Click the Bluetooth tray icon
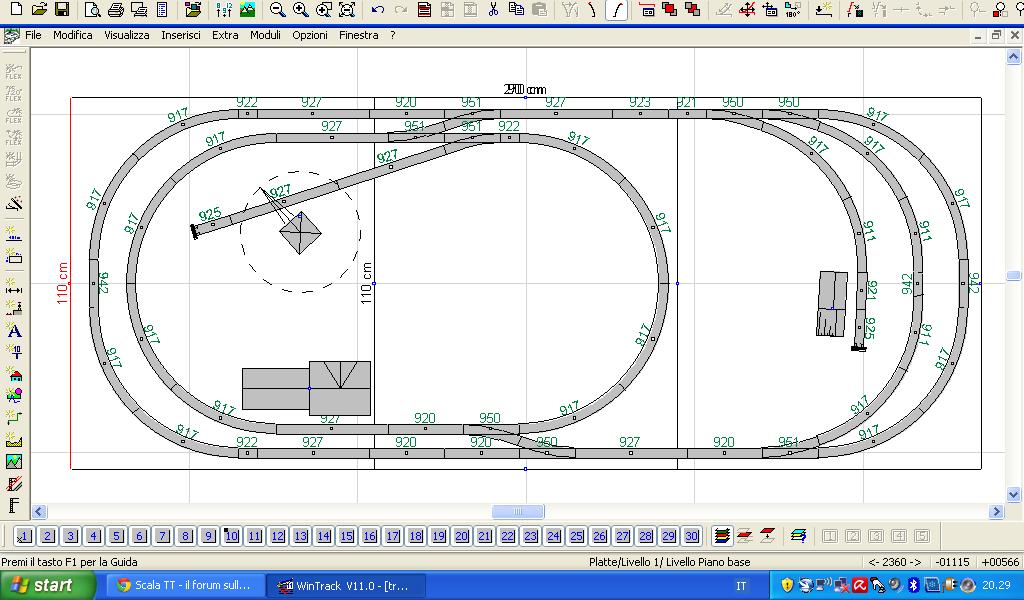Screen dimensions: 1024x600 (x=913, y=585)
